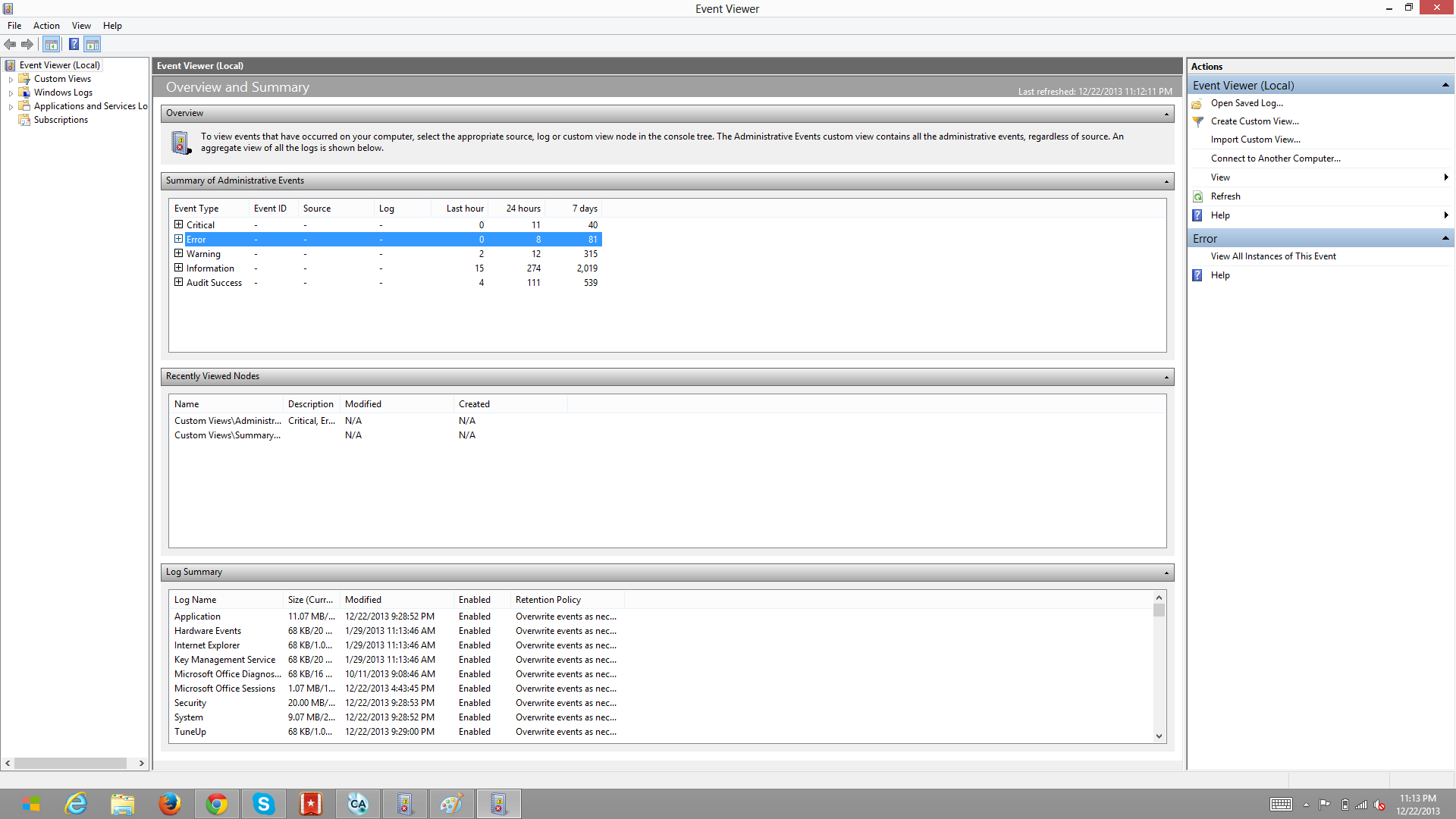
Task: Expand Applications and Services Logs tree node
Action: click(11, 107)
